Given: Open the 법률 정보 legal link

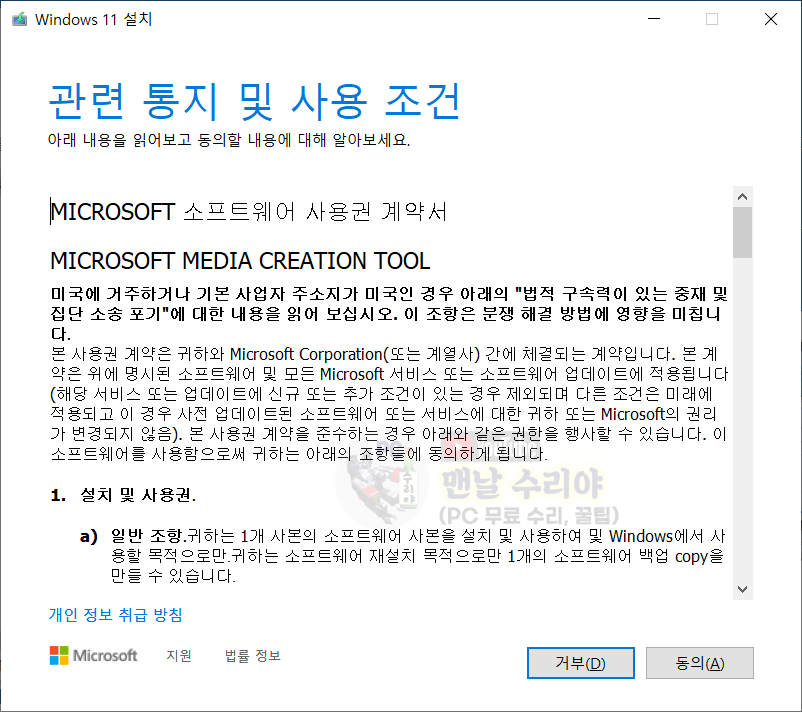Looking at the screenshot, I should tap(253, 655).
